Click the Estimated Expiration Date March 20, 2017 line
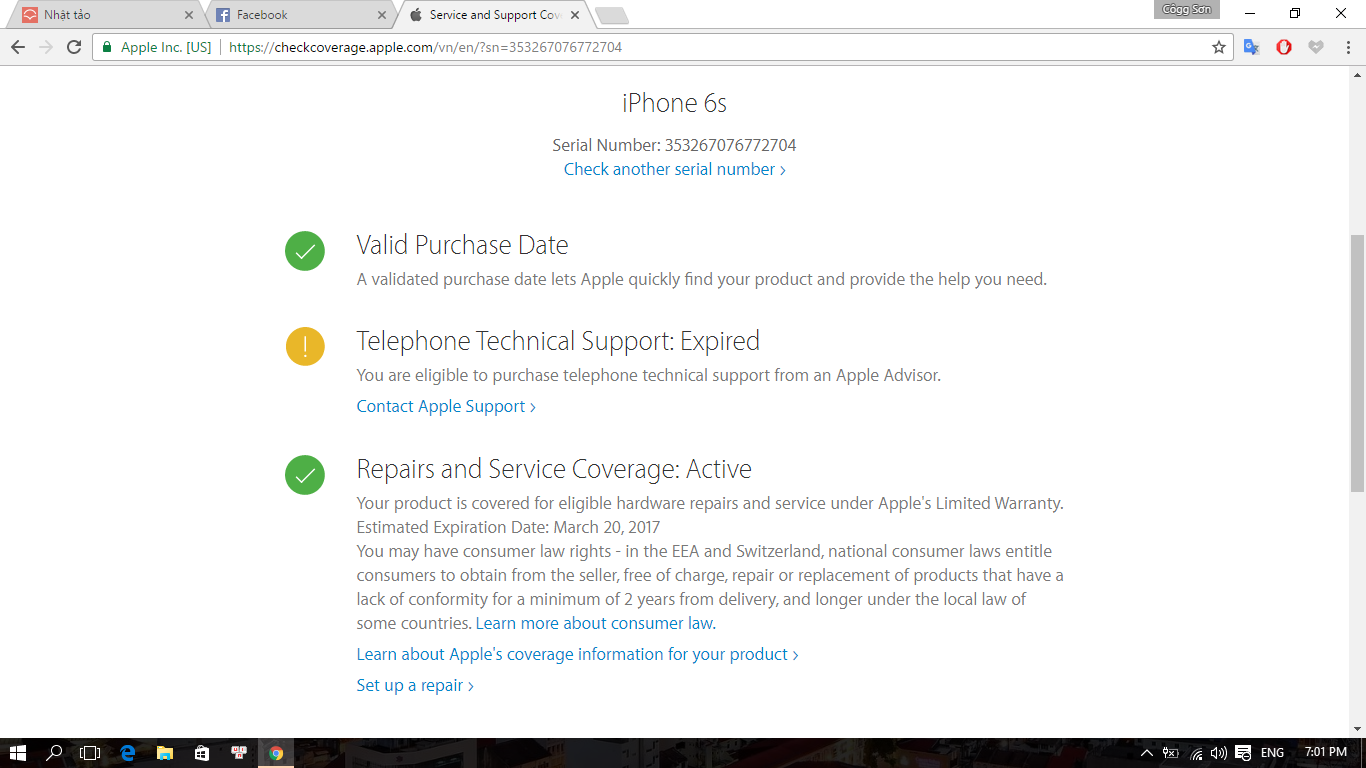Image resolution: width=1366 pixels, height=768 pixels. (508, 527)
